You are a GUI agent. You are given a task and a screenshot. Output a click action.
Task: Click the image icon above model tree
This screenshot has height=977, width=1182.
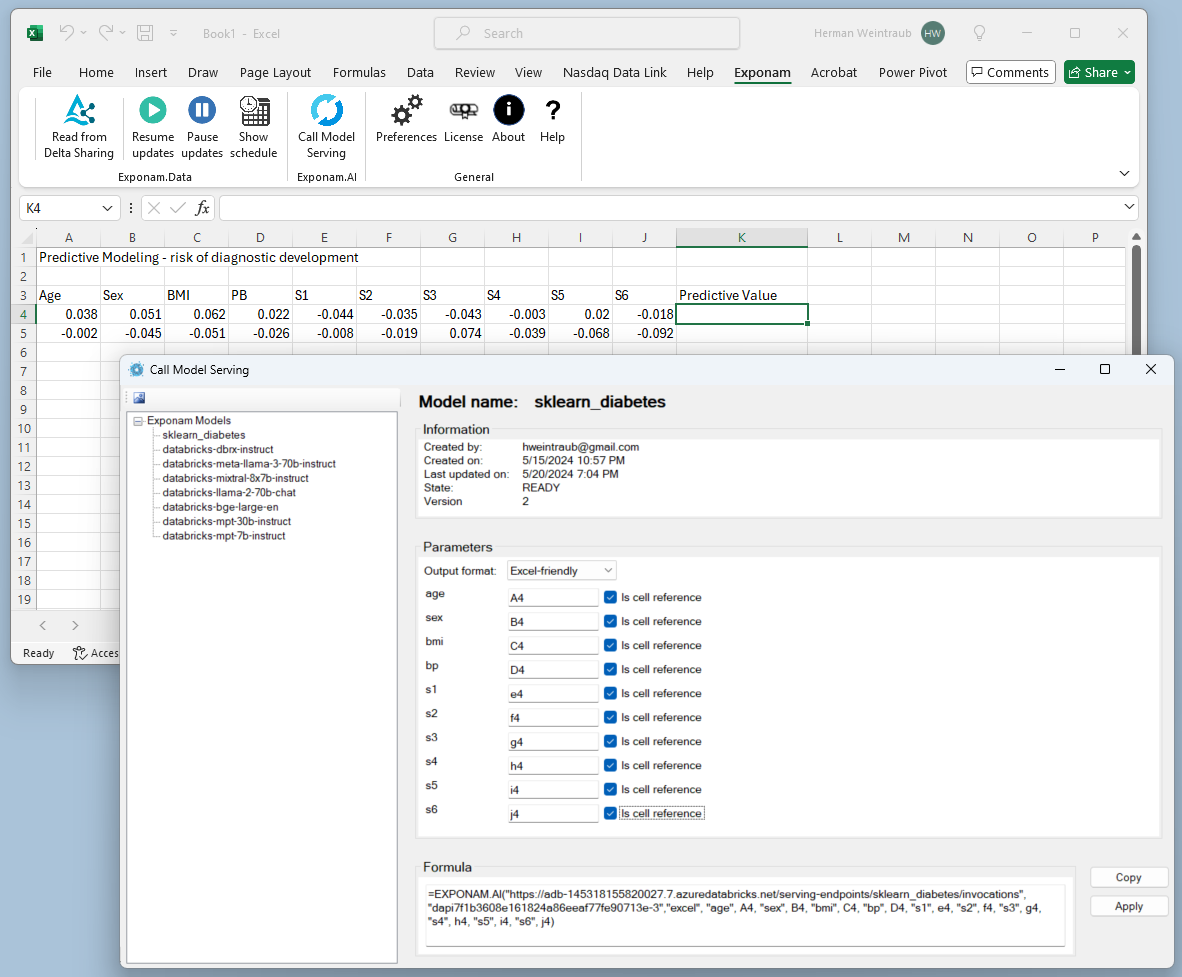point(139,398)
